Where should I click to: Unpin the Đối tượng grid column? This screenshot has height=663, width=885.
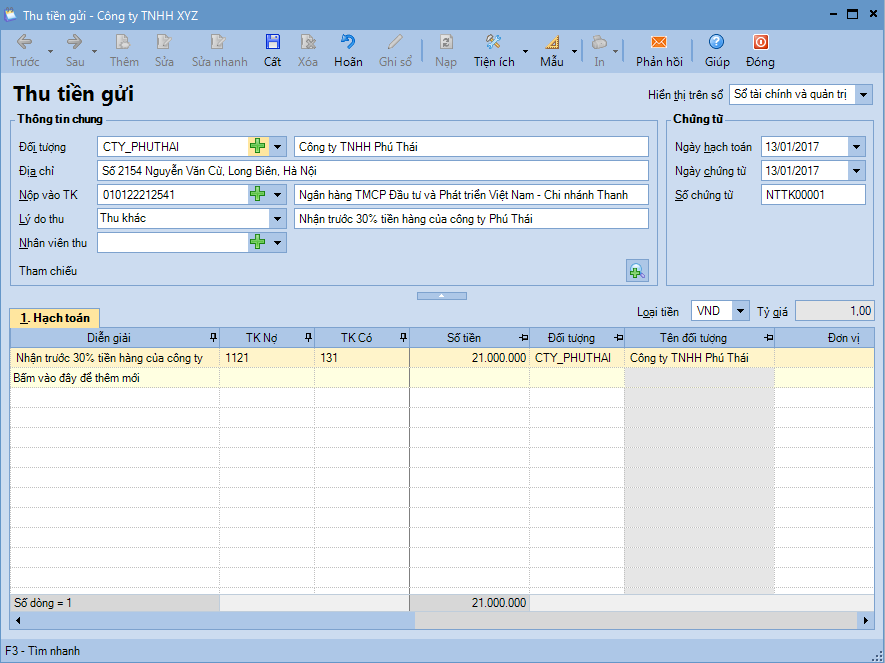click(619, 338)
